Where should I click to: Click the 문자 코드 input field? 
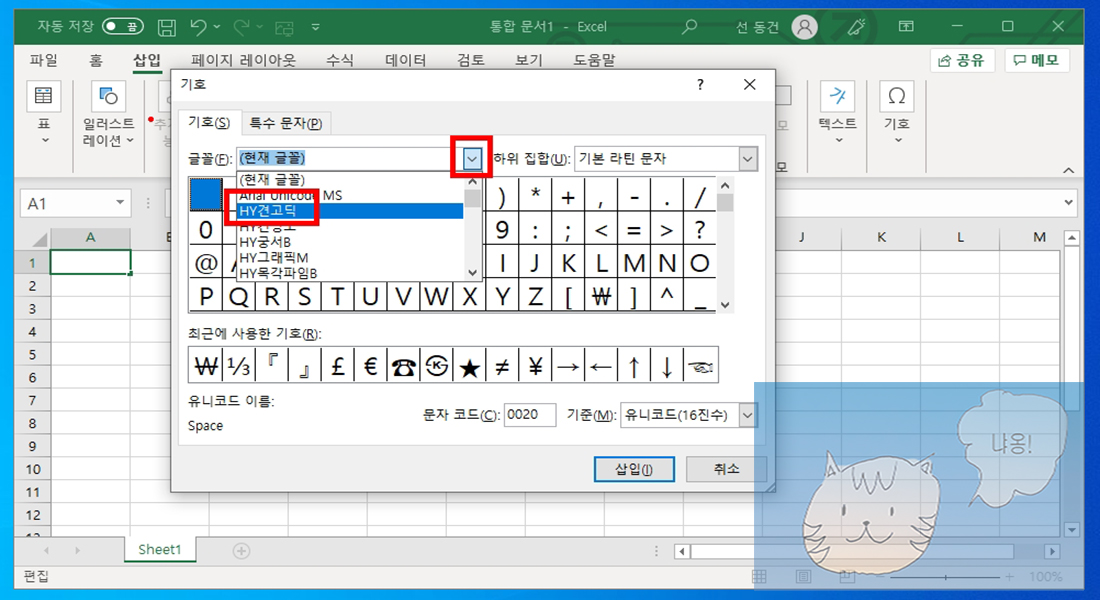pyautogui.click(x=530, y=415)
